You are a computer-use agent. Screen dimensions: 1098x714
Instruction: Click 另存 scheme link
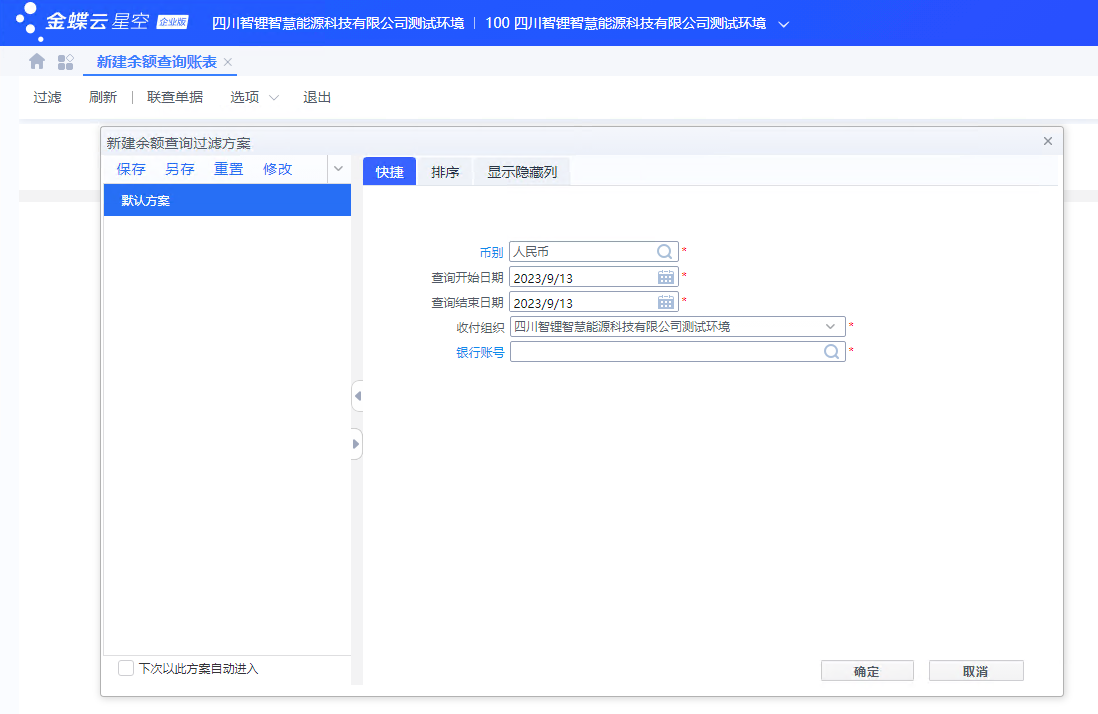[180, 169]
